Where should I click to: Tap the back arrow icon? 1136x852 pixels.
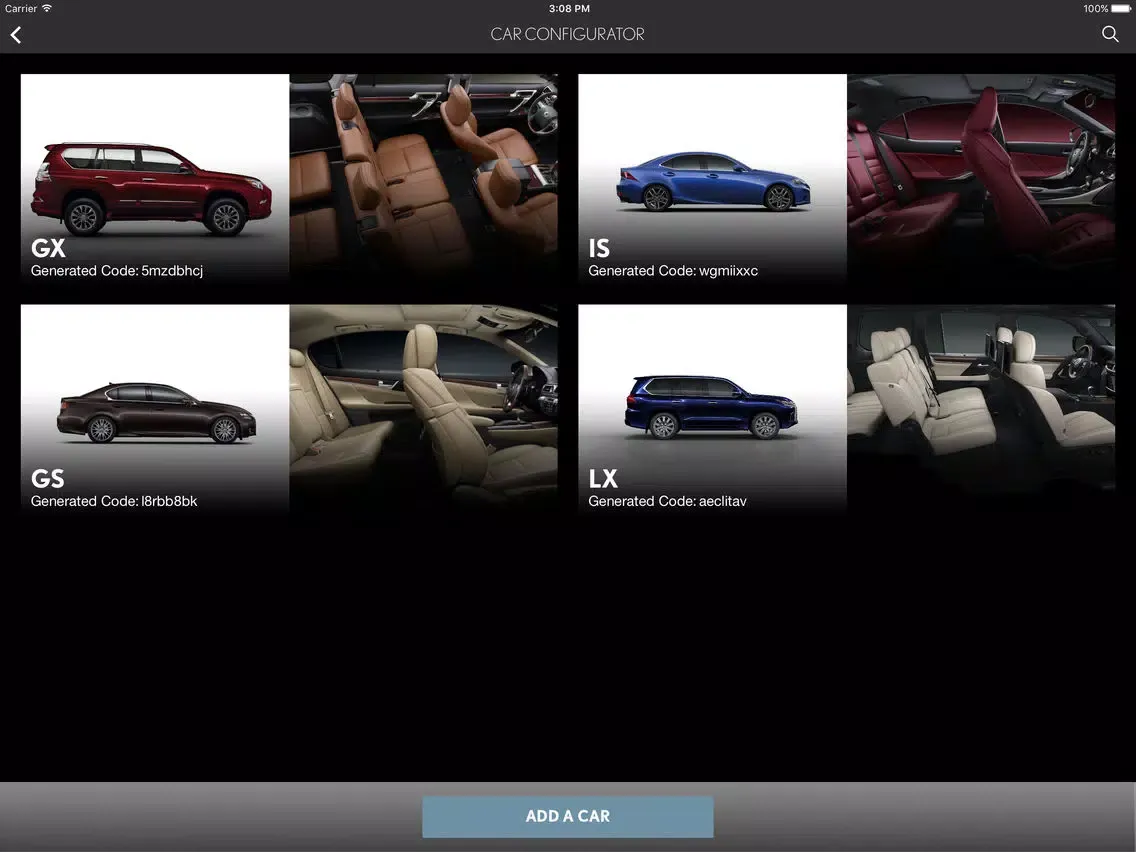coord(16,35)
